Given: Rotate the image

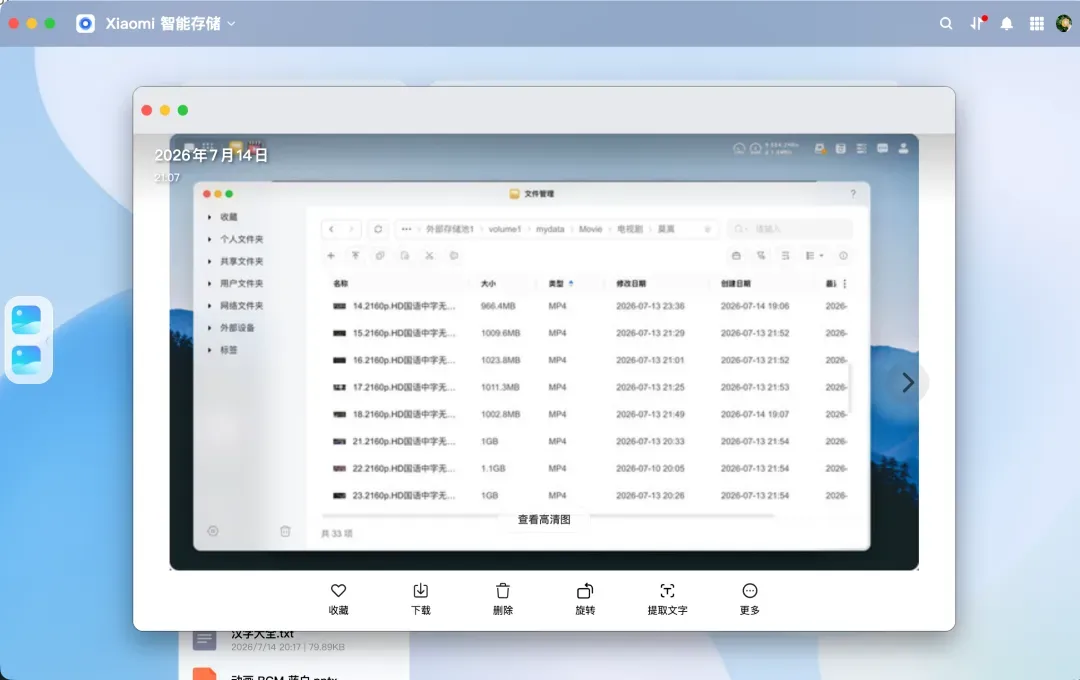Looking at the screenshot, I should point(585,599).
